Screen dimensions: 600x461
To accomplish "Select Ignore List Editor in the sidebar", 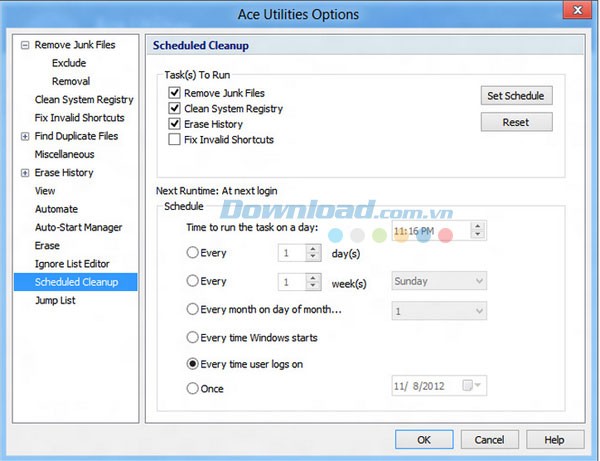I will 72,264.
